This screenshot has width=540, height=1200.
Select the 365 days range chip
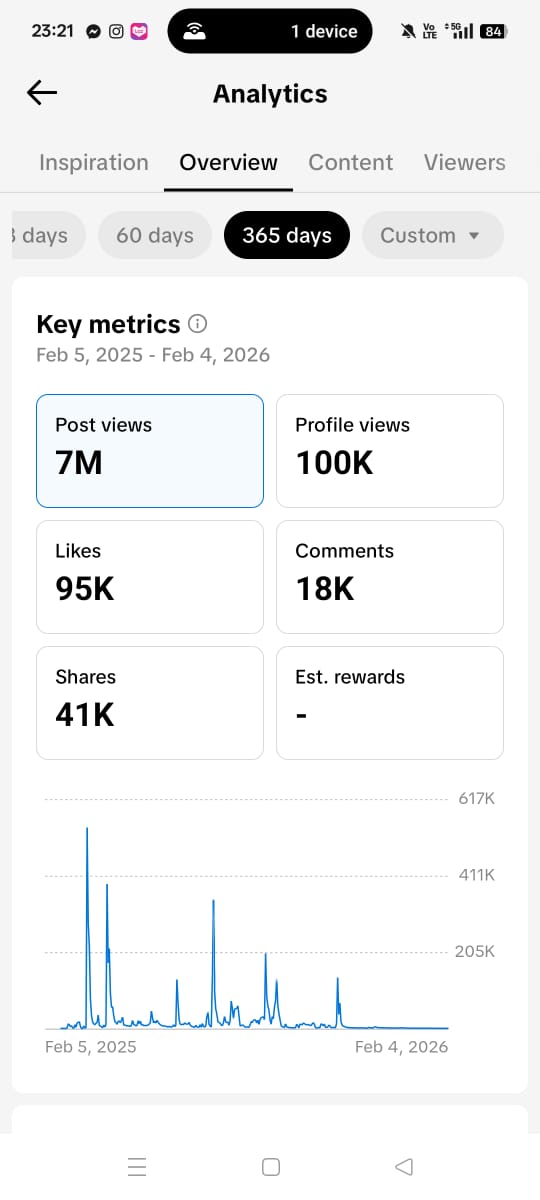(x=287, y=236)
